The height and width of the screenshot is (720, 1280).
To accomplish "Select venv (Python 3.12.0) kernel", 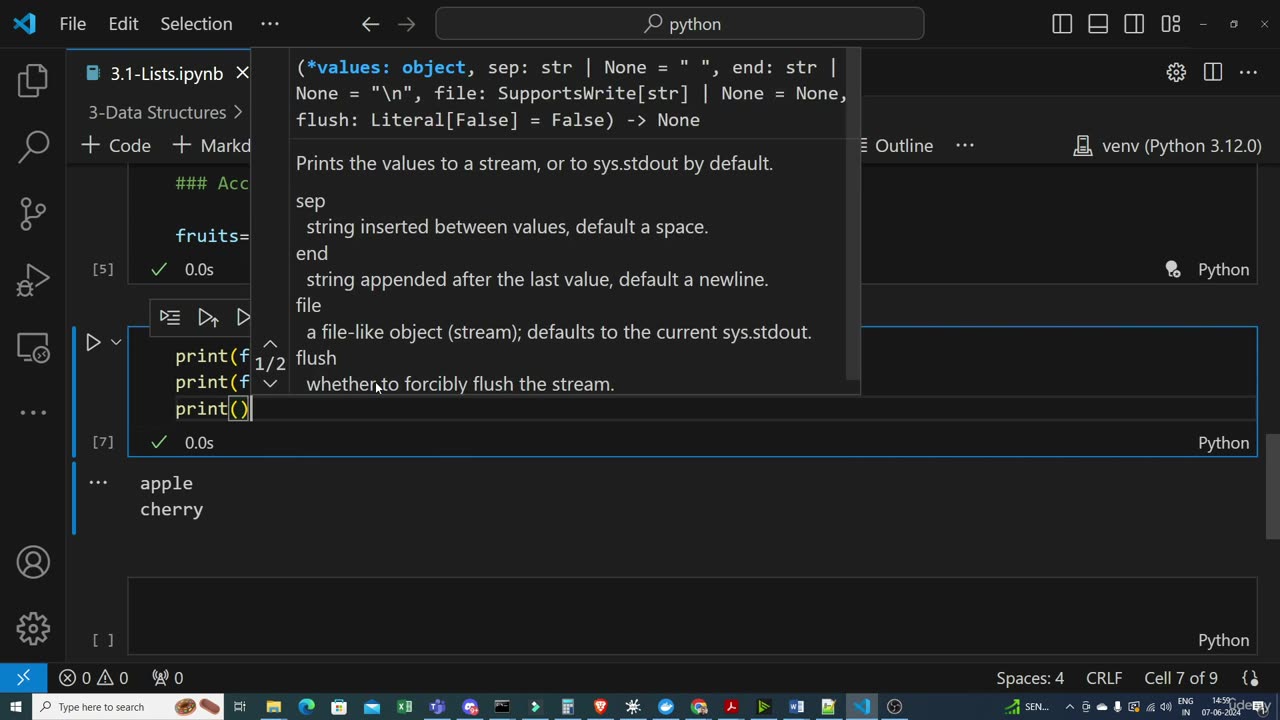I will tap(1167, 146).
